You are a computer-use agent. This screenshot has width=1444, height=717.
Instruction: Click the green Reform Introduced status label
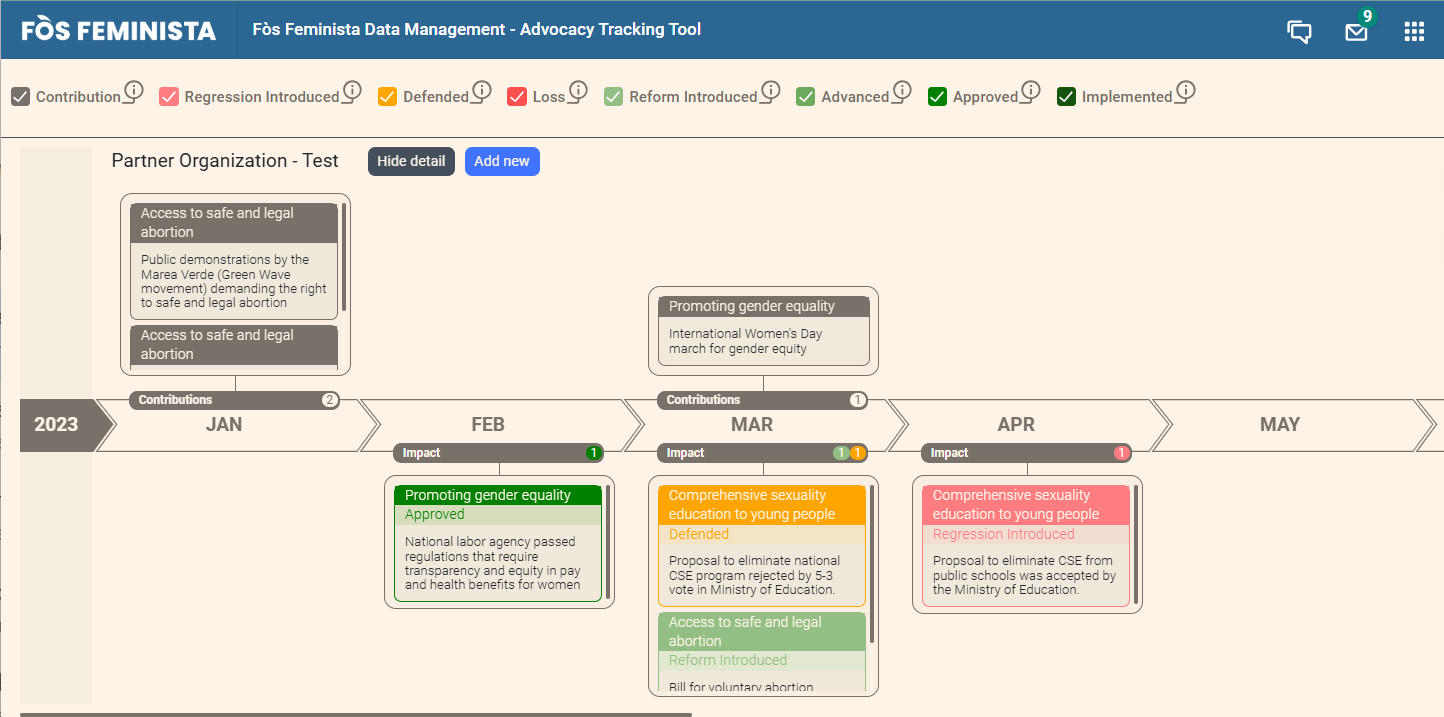tap(728, 660)
